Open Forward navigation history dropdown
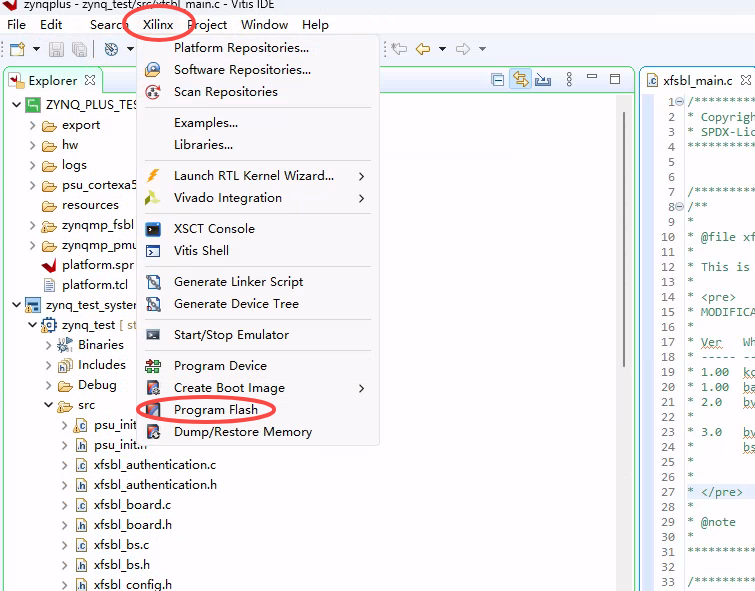Image resolution: width=755 pixels, height=591 pixels. 482,49
